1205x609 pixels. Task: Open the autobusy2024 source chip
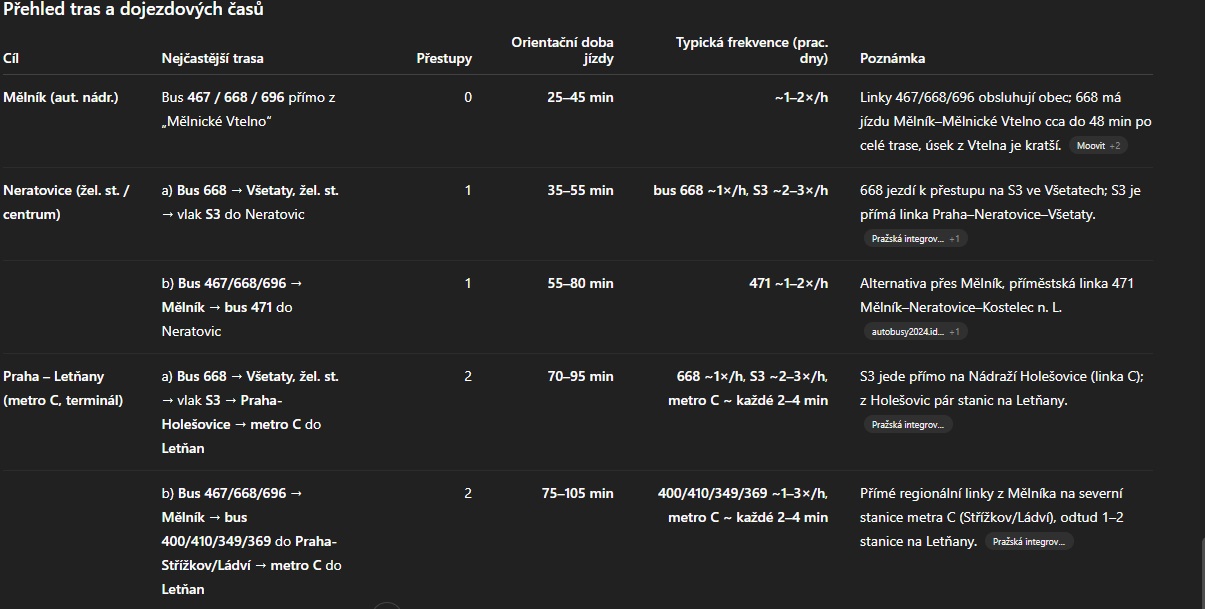pyautogui.click(x=914, y=332)
